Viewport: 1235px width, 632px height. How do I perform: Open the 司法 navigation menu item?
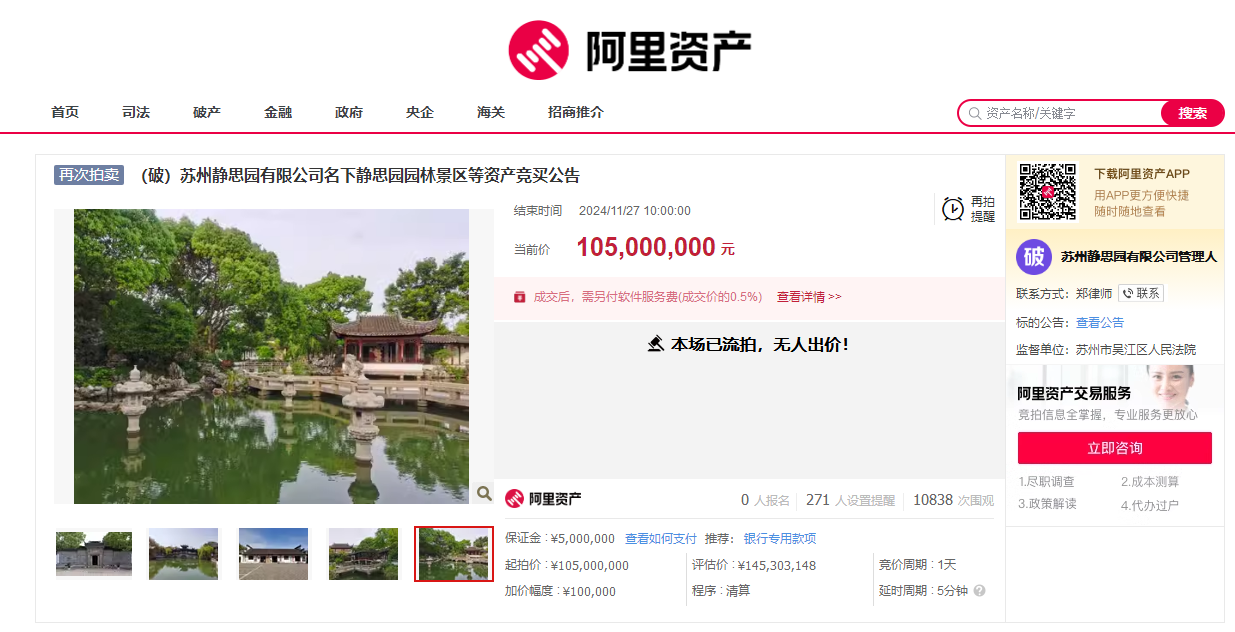pyautogui.click(x=136, y=112)
